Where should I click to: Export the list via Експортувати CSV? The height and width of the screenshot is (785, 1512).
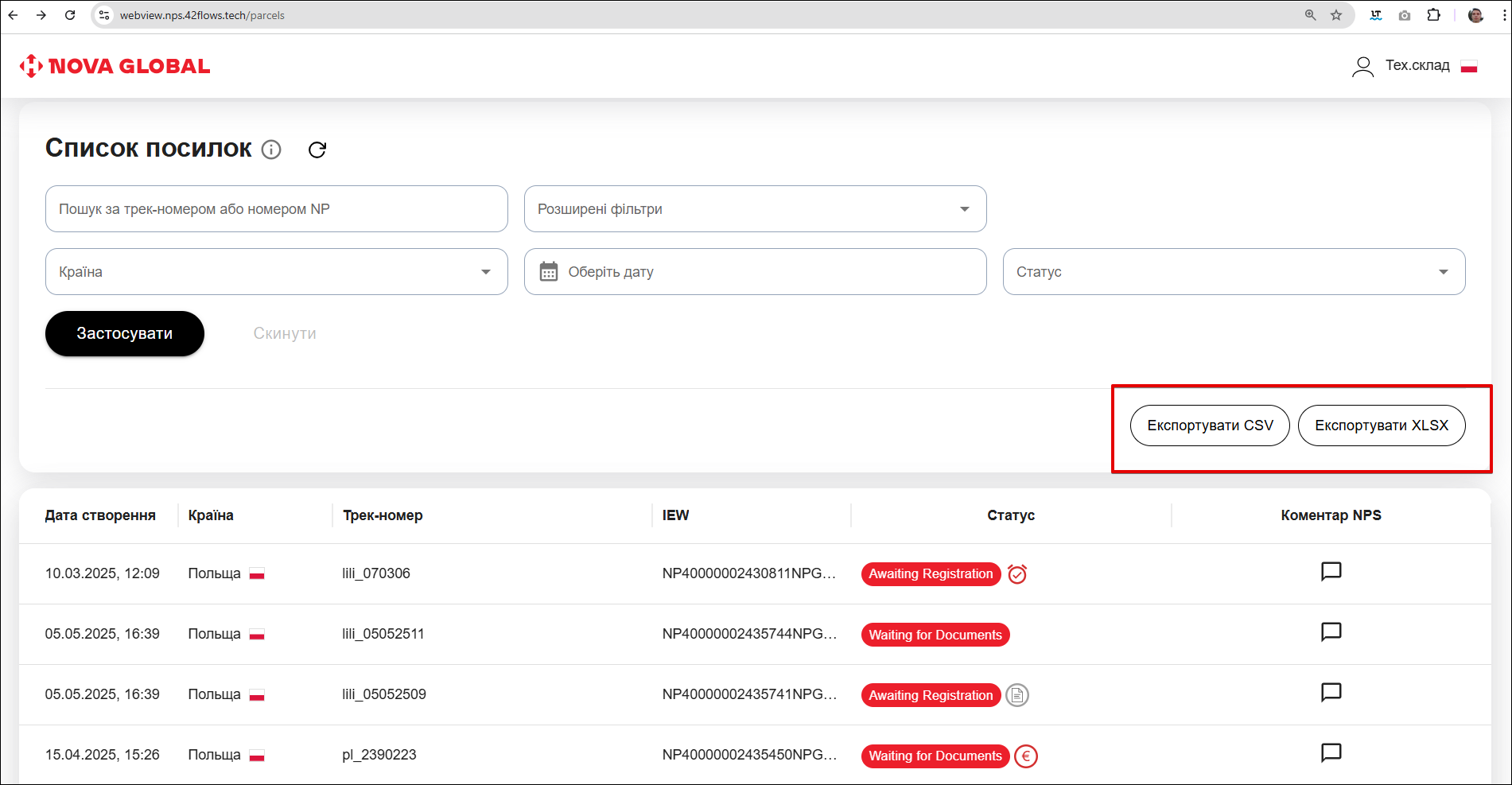click(1210, 426)
